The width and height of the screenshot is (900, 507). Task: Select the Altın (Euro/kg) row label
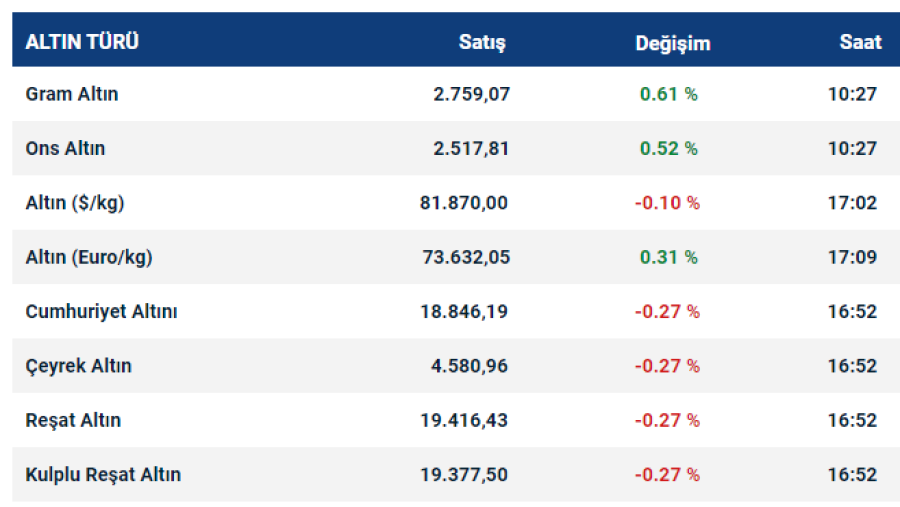(x=89, y=257)
